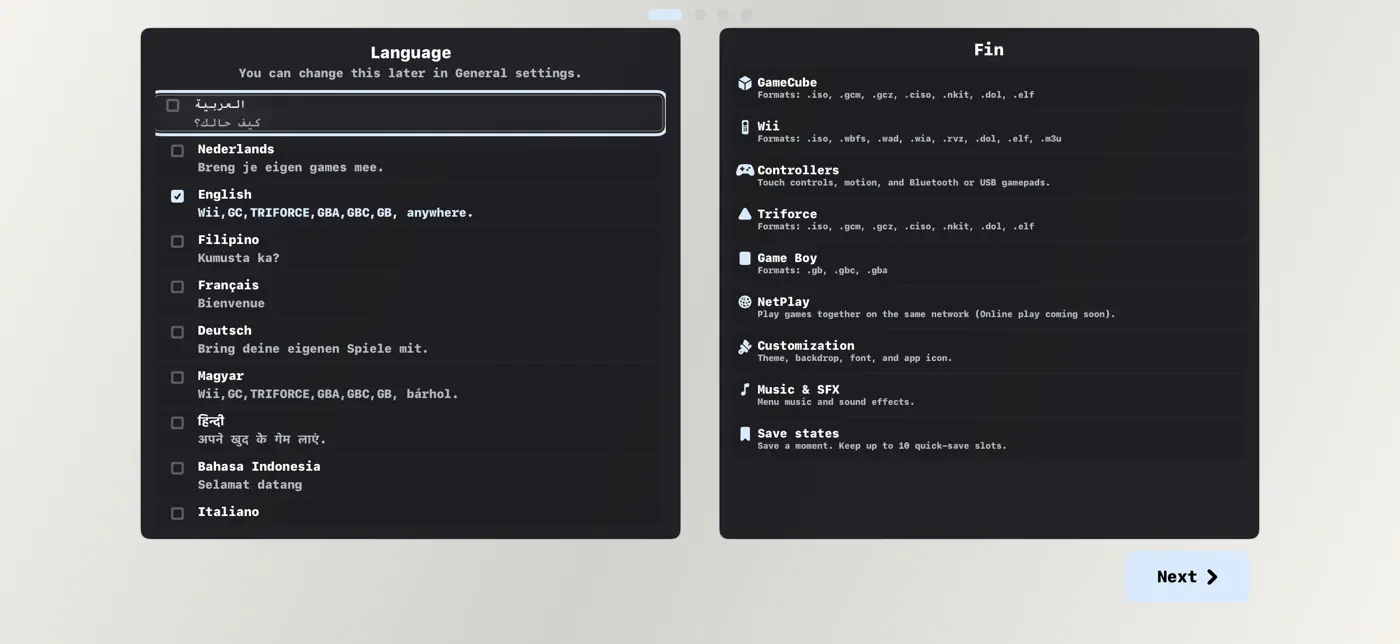Screen dimensions: 1400x644
Task: Click the 'Language' panel heading
Action: tap(410, 53)
